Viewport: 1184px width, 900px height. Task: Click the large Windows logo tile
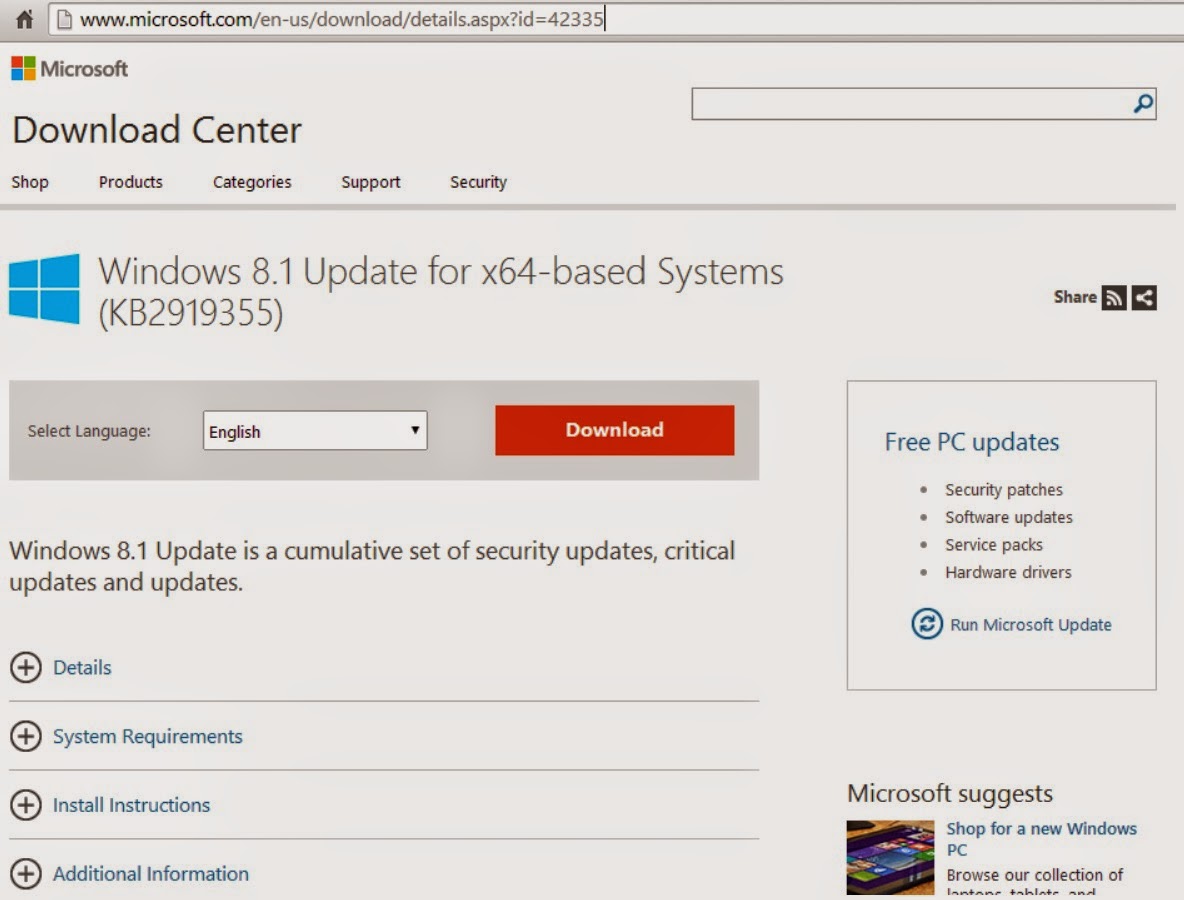45,288
